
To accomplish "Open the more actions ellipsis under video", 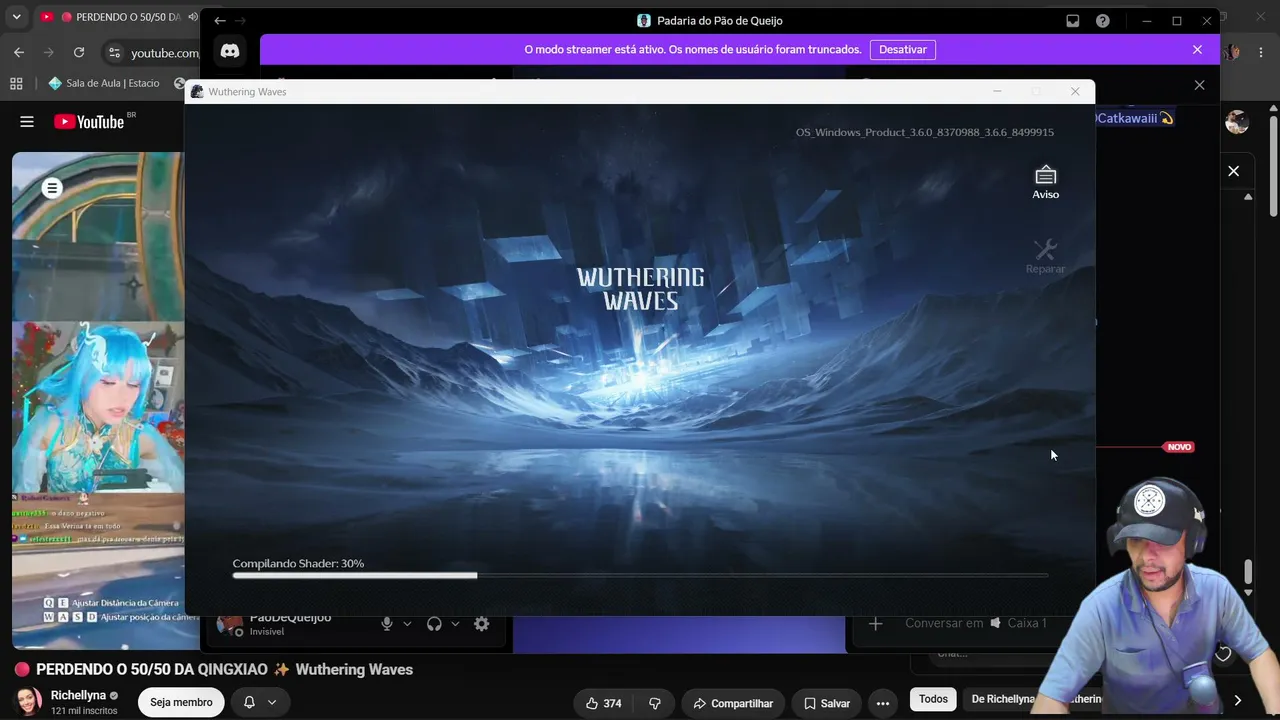I will [883, 703].
